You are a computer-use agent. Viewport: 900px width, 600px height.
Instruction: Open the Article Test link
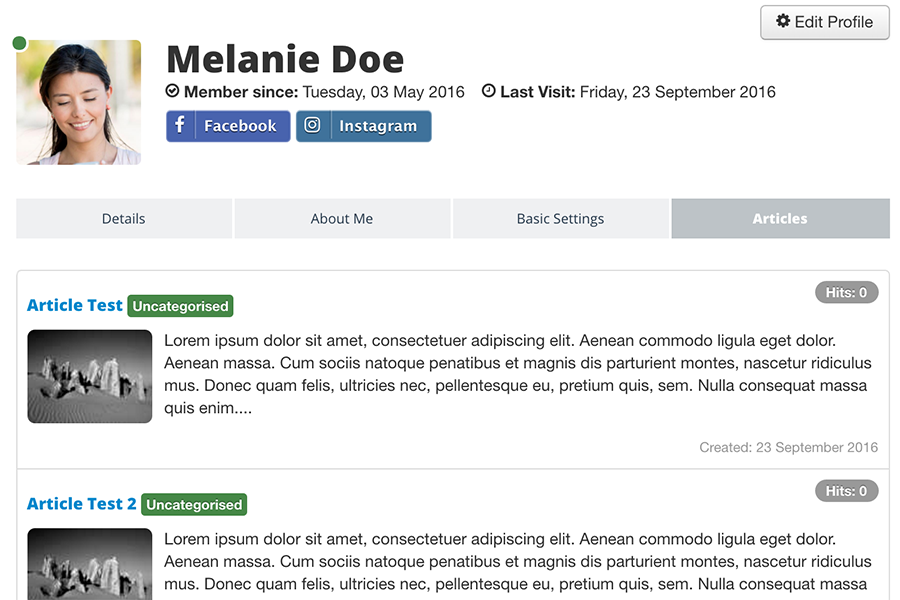click(75, 305)
